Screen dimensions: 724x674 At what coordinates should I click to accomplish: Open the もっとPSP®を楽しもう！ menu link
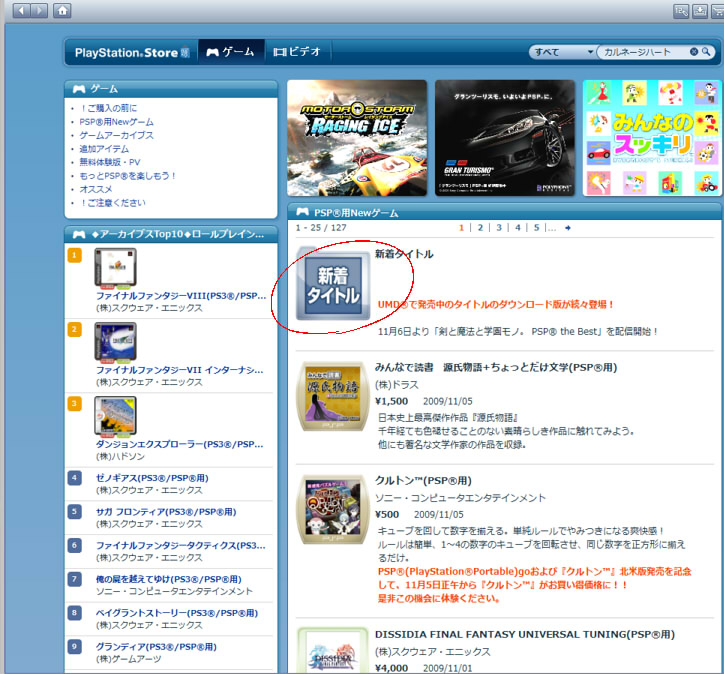pyautogui.click(x=127, y=176)
